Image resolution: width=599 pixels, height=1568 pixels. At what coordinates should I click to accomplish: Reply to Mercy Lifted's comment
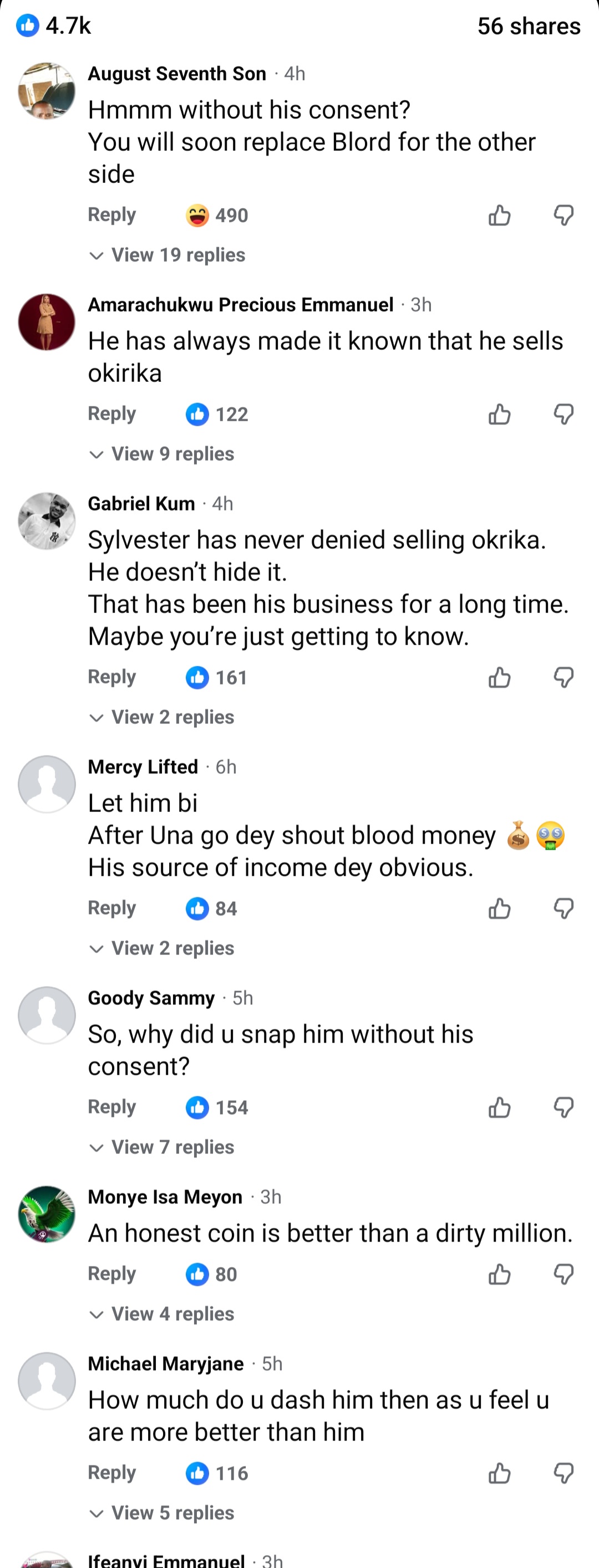(111, 908)
